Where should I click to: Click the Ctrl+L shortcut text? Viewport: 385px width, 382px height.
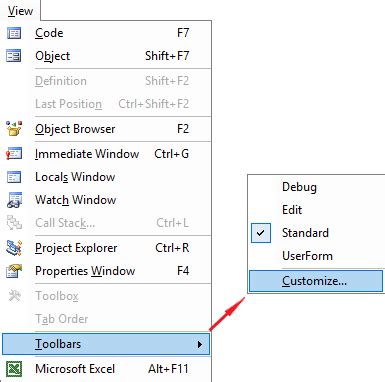tap(173, 223)
